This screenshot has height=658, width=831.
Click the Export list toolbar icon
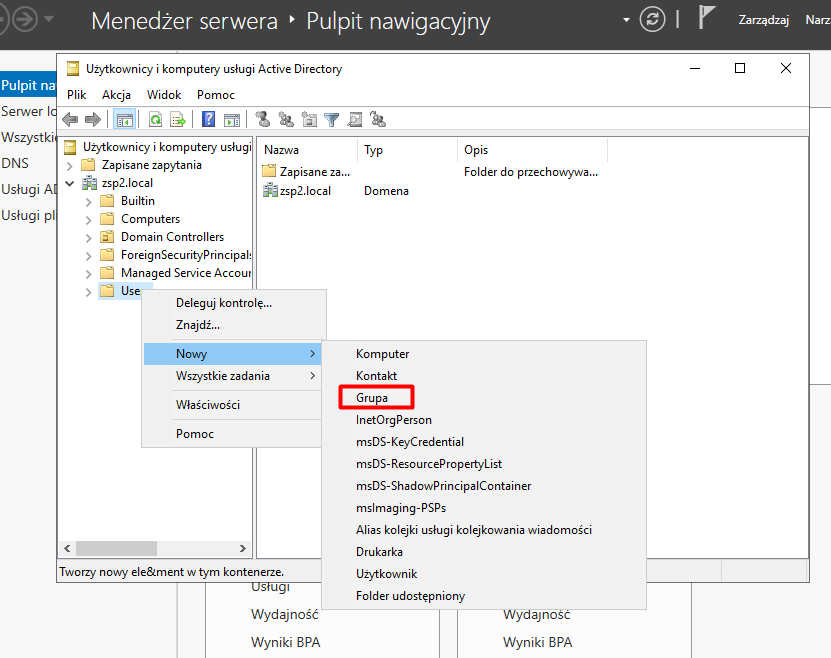coord(178,120)
